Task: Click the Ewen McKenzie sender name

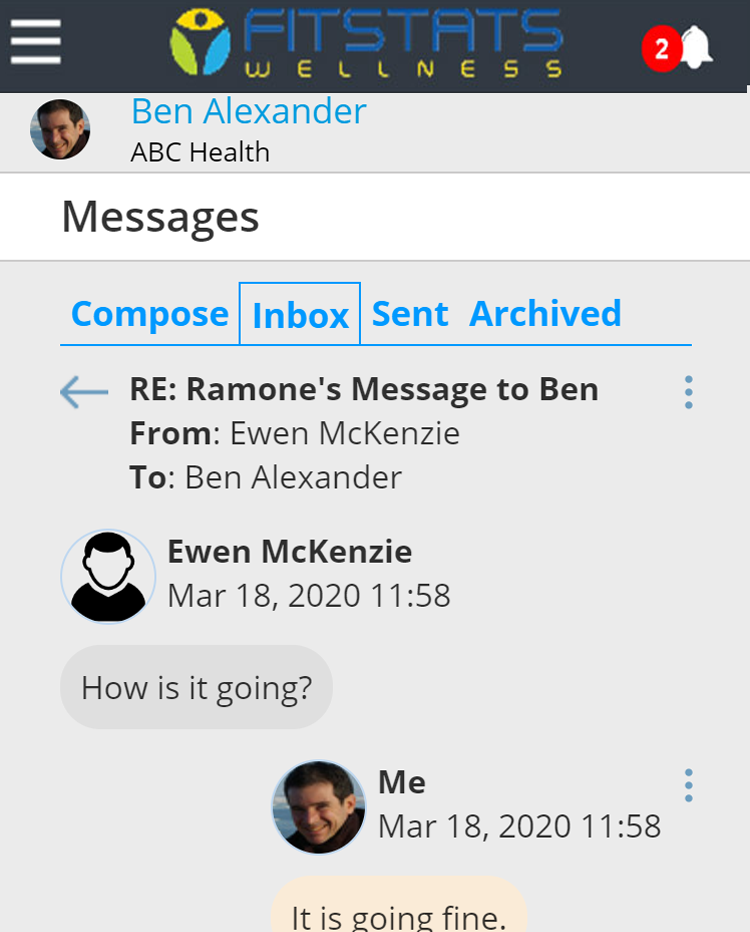Action: pos(289,551)
